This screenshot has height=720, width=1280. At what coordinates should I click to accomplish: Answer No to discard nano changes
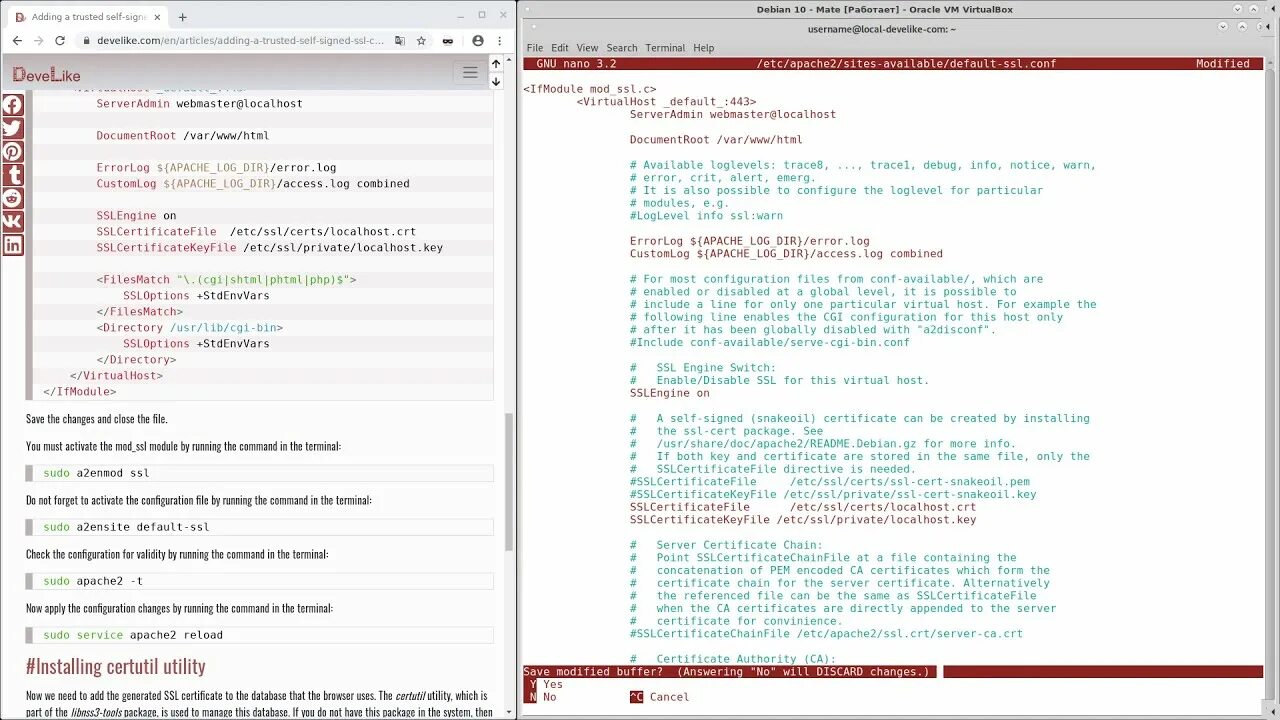[540, 697]
